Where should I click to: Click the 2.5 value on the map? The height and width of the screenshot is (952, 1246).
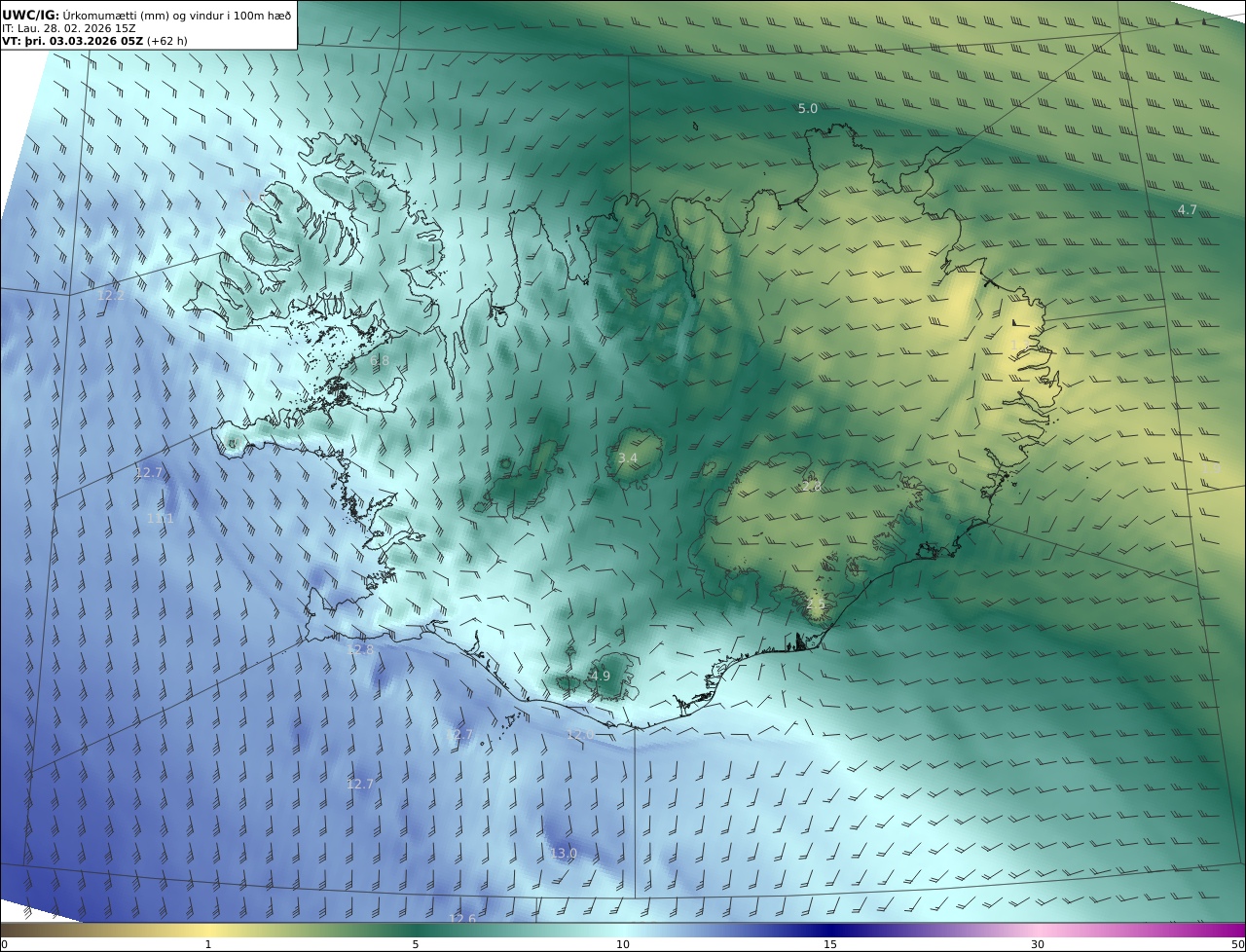coord(816,604)
